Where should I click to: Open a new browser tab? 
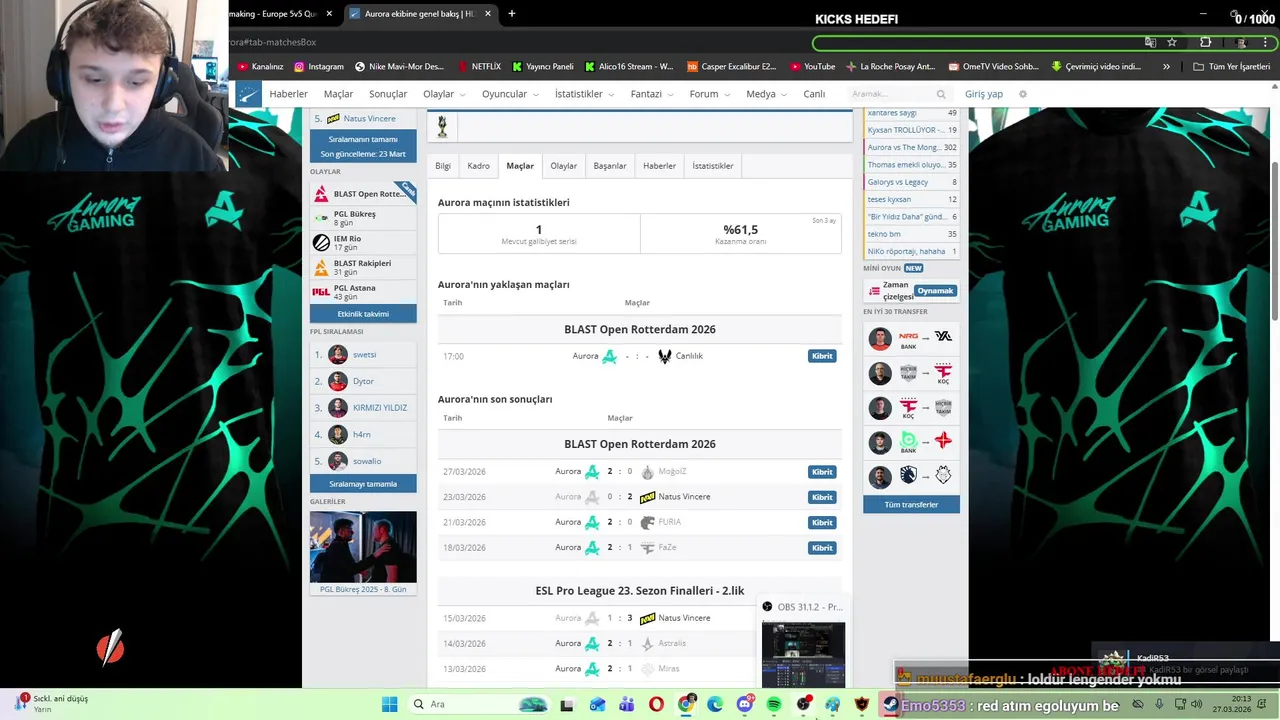point(512,14)
